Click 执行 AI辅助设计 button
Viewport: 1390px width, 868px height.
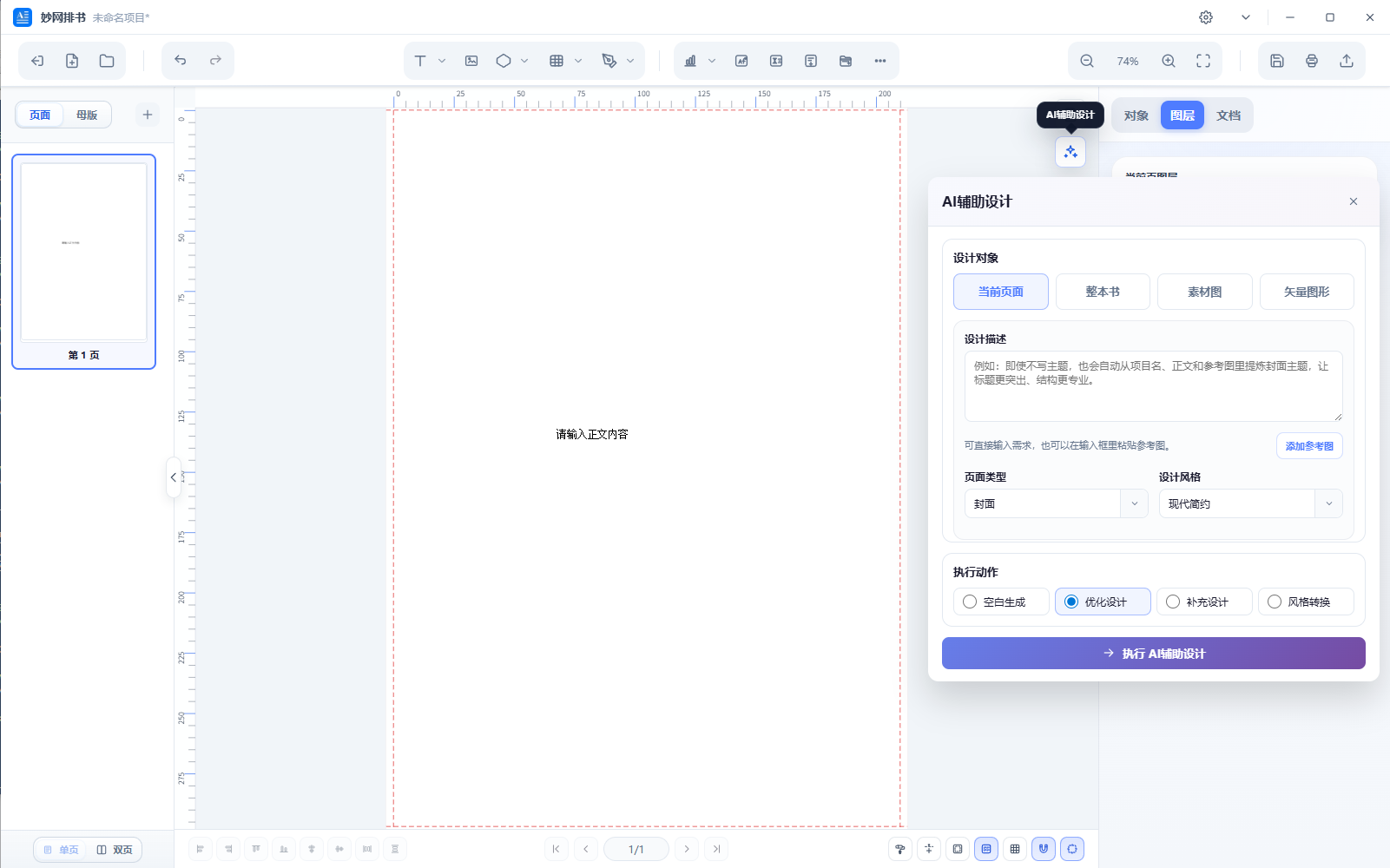coord(1154,654)
